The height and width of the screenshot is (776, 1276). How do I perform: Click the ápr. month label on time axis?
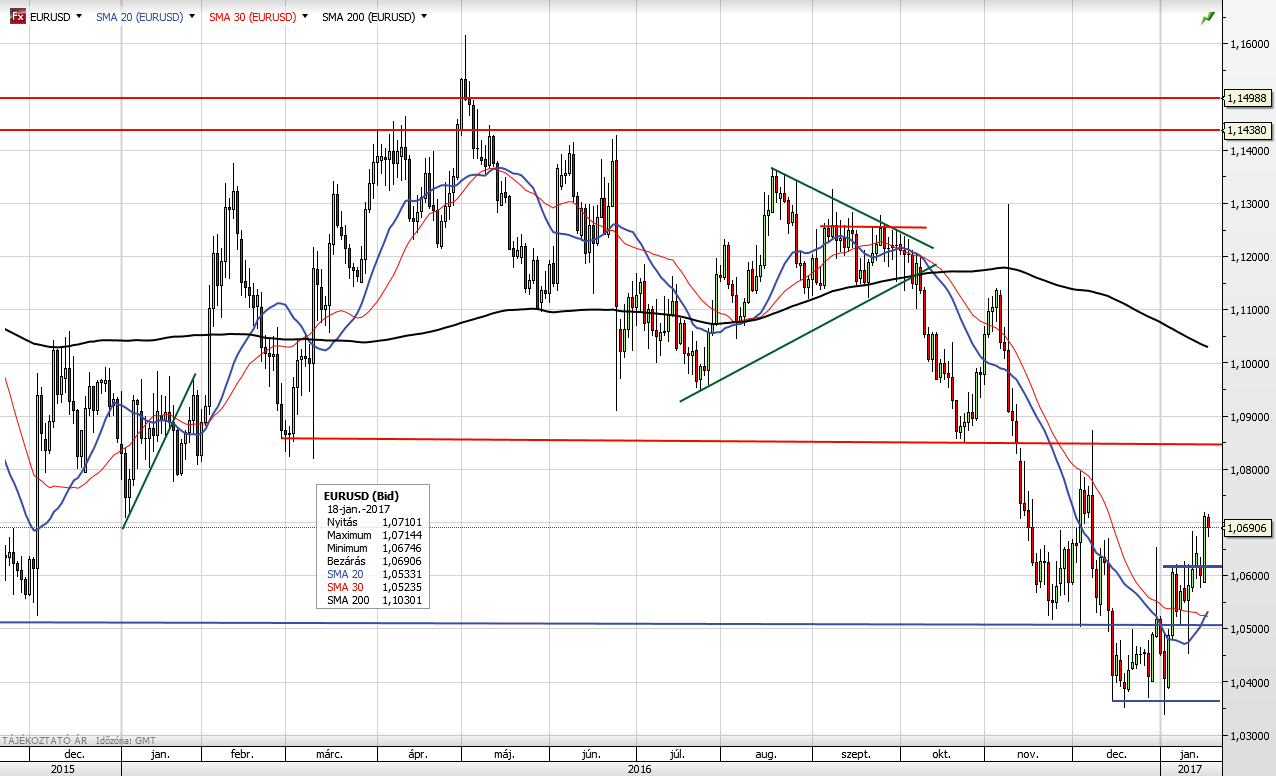(419, 754)
